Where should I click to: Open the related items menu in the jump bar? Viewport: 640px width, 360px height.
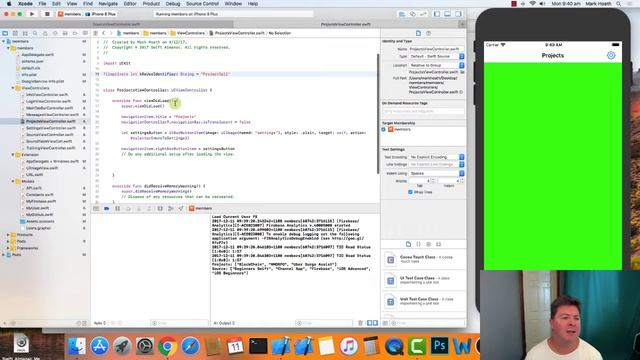(96, 33)
